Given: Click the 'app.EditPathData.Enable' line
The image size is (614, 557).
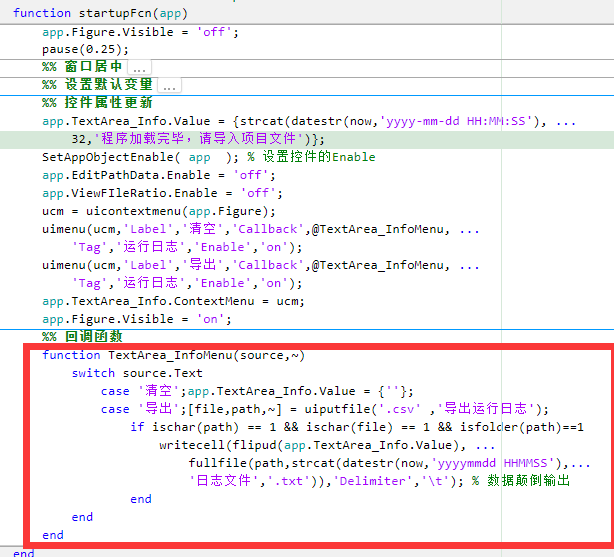Looking at the screenshot, I should tap(159, 175).
